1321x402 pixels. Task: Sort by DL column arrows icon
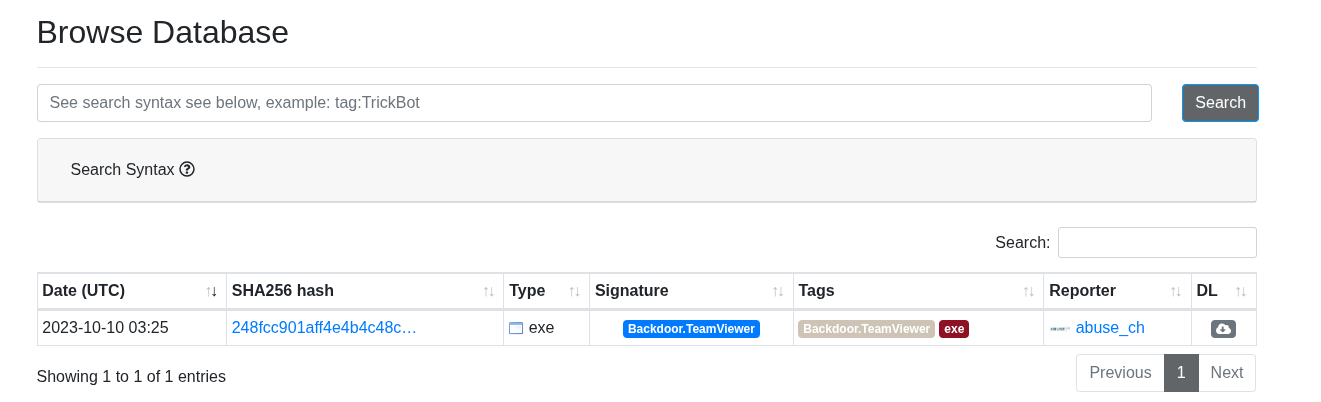click(x=1241, y=291)
